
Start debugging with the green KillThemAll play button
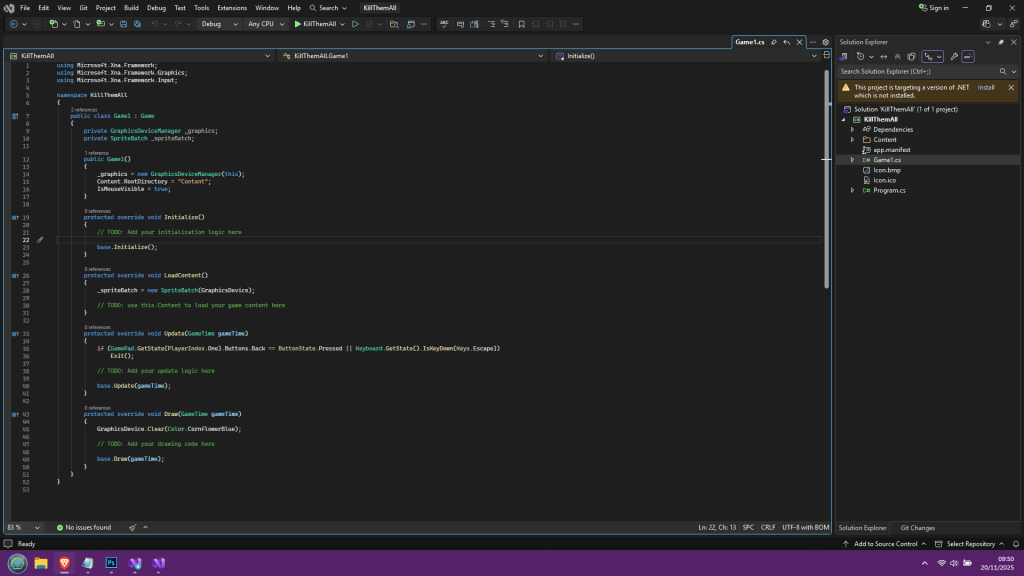coord(298,24)
